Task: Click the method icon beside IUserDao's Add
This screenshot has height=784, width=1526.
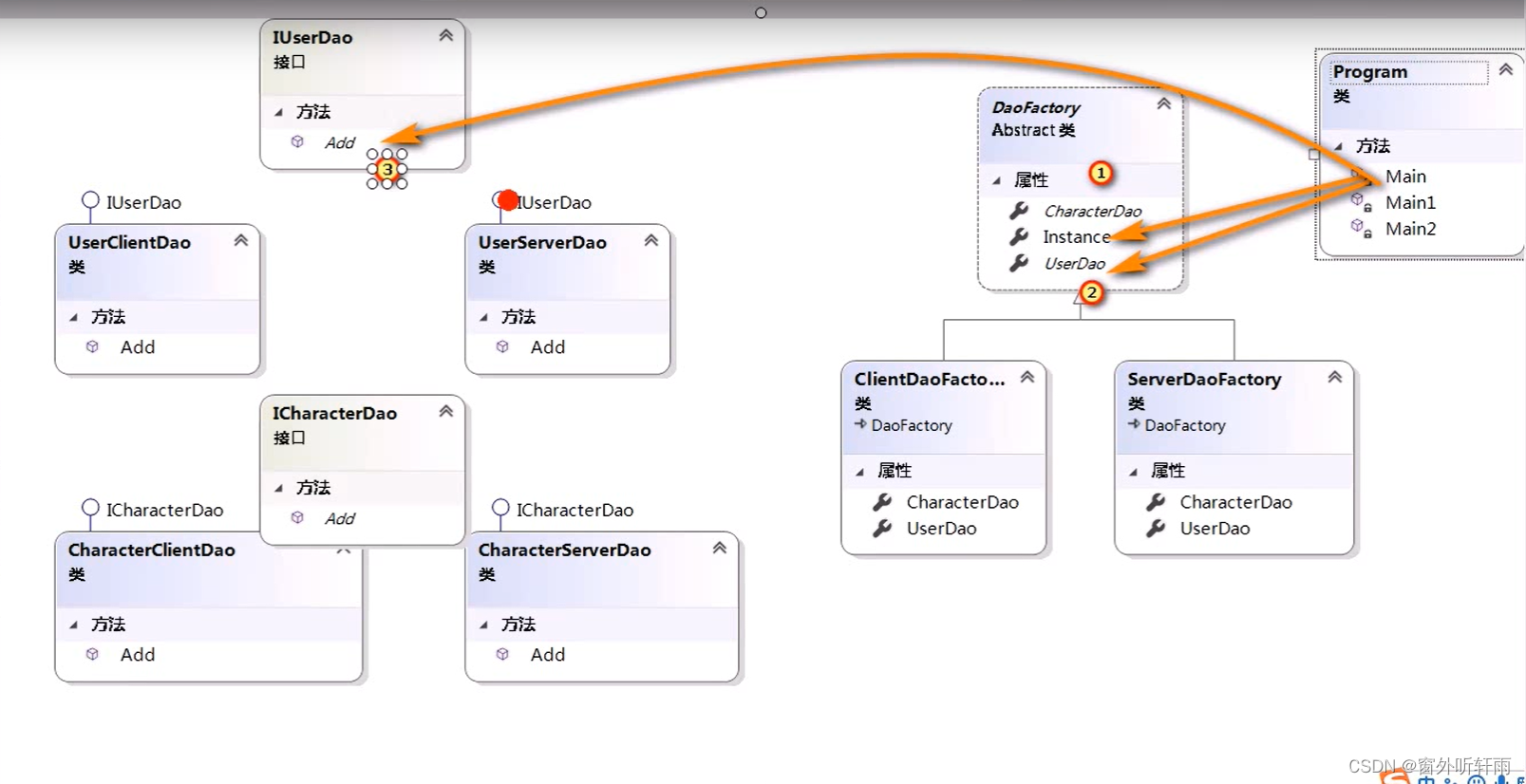Action: click(297, 141)
